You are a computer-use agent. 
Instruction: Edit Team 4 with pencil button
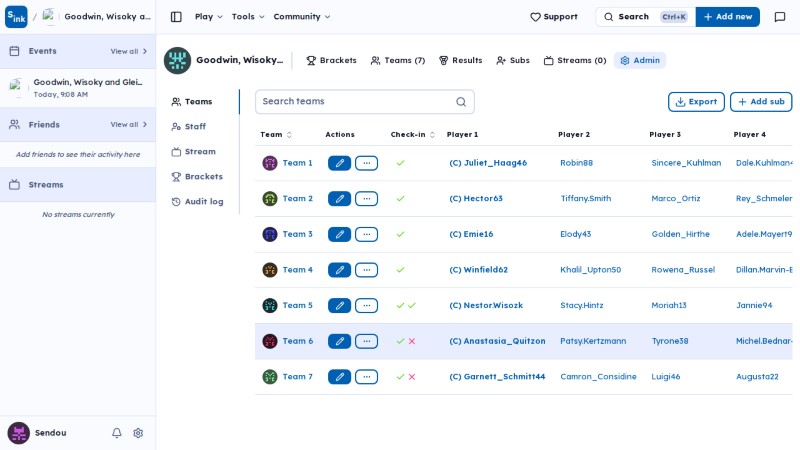tap(339, 269)
